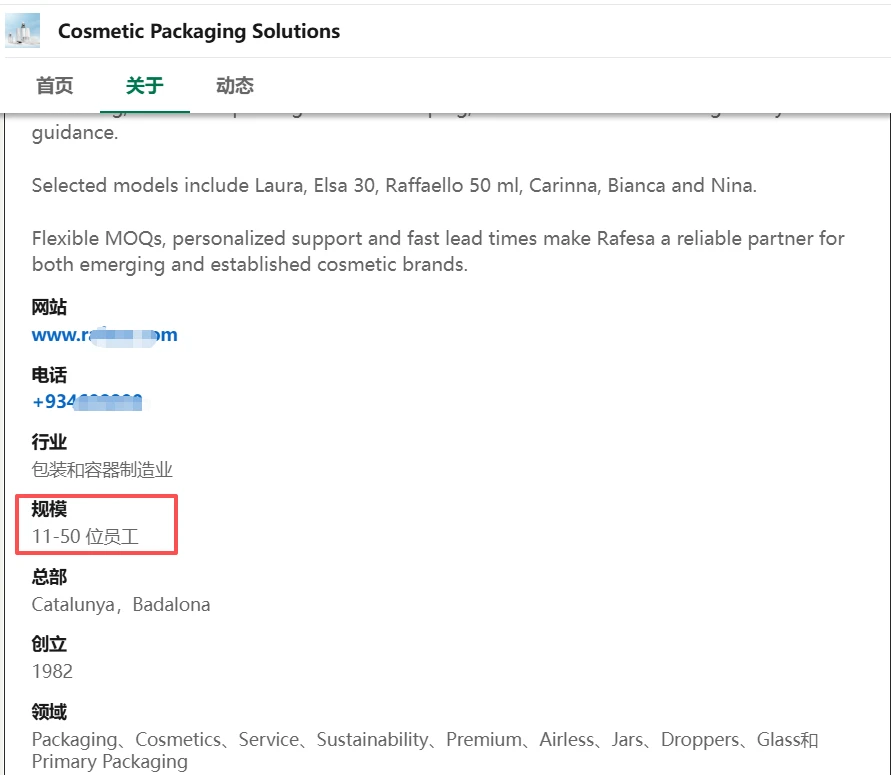
Task: Switch to the 首页 tab
Action: pos(55,86)
